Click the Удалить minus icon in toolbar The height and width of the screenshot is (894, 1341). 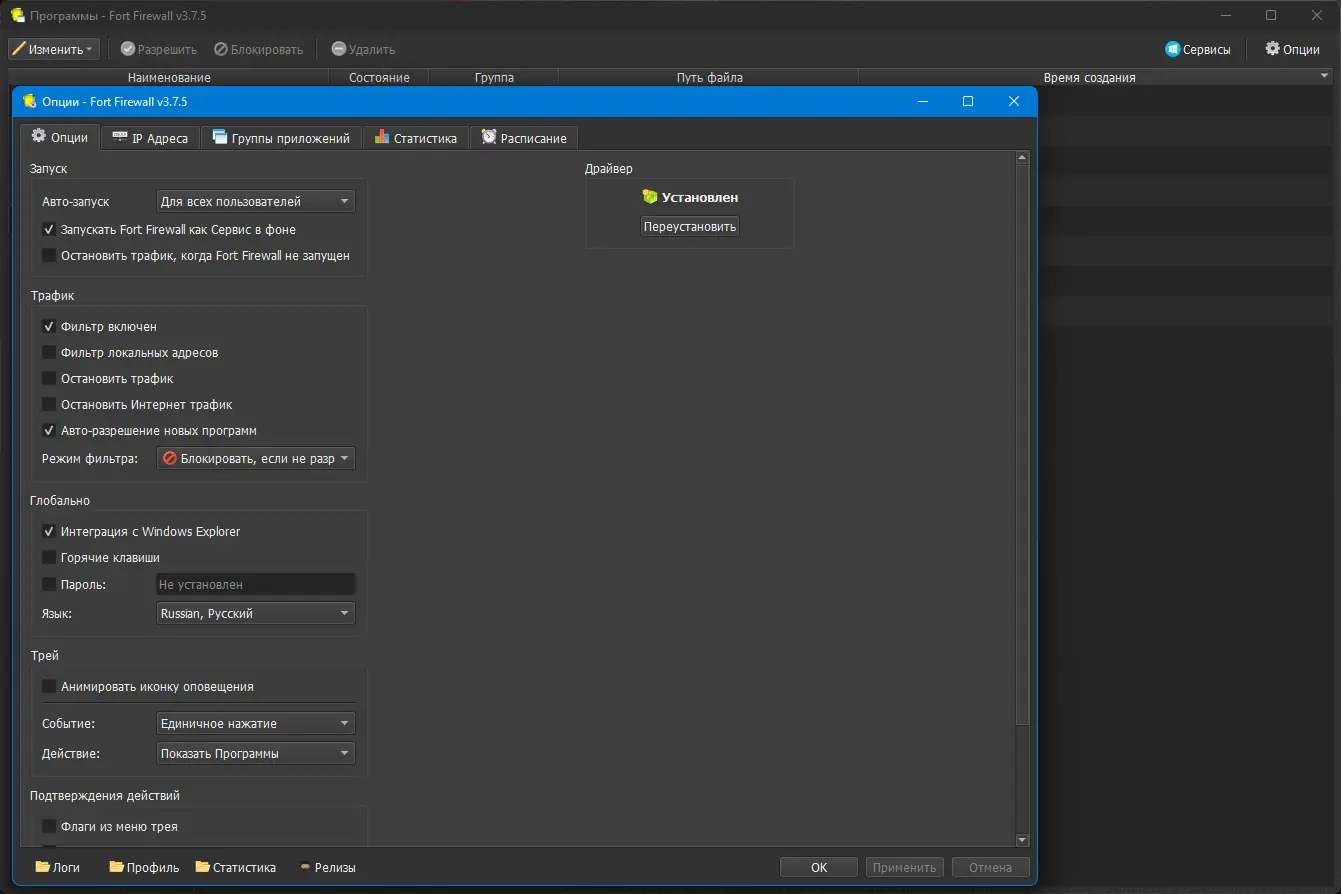tap(339, 49)
